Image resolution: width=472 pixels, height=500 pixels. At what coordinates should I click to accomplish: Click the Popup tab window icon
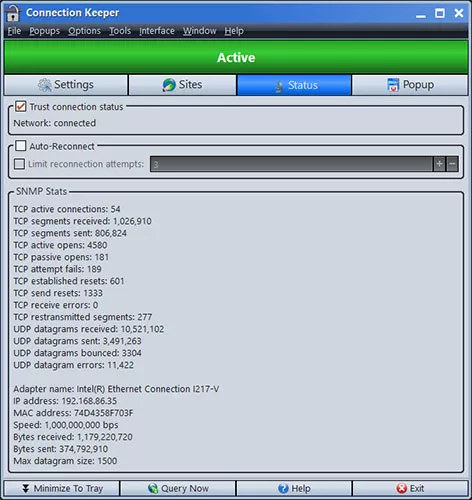(x=393, y=85)
